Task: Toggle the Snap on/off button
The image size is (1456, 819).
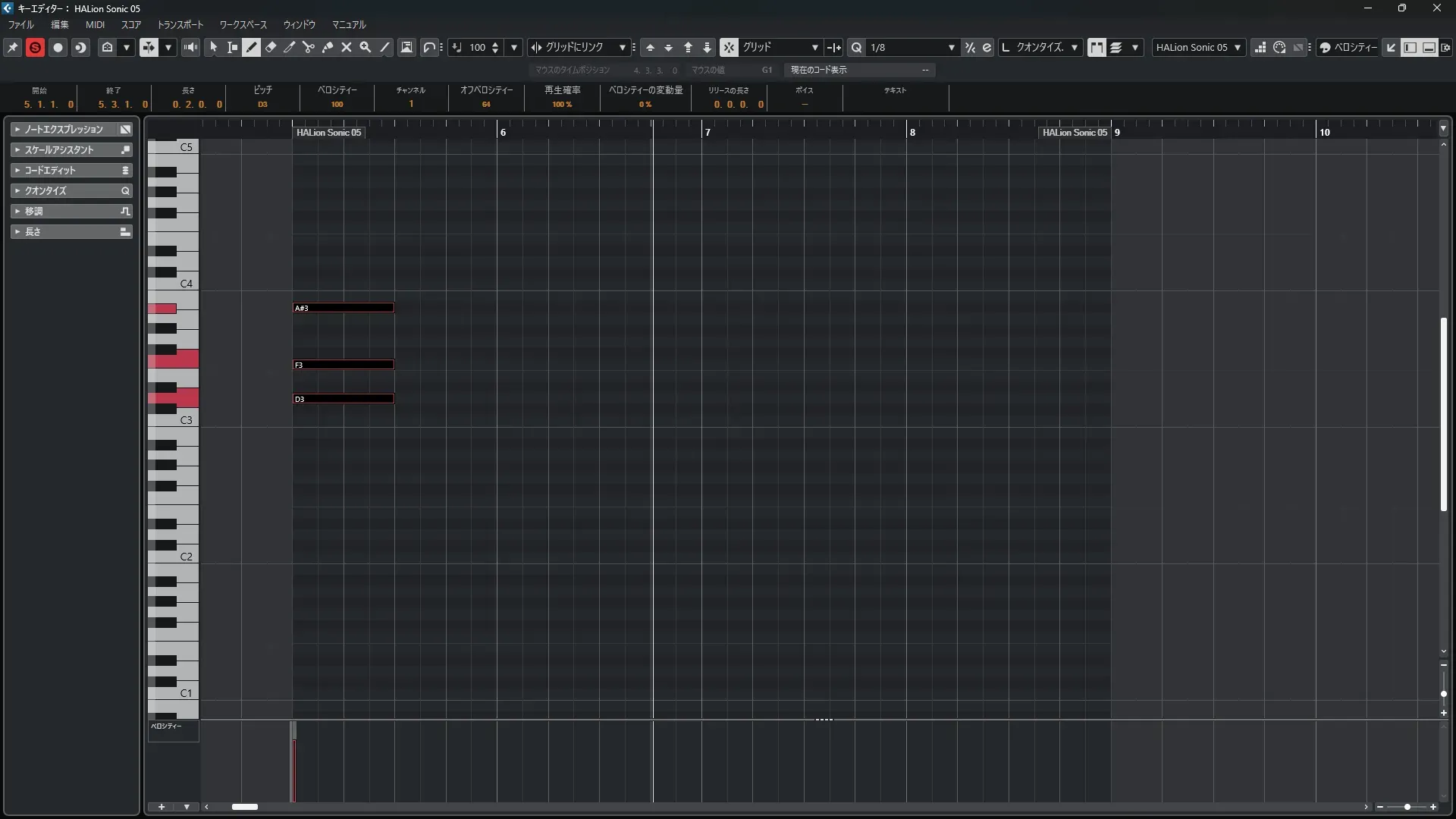Action: [728, 47]
